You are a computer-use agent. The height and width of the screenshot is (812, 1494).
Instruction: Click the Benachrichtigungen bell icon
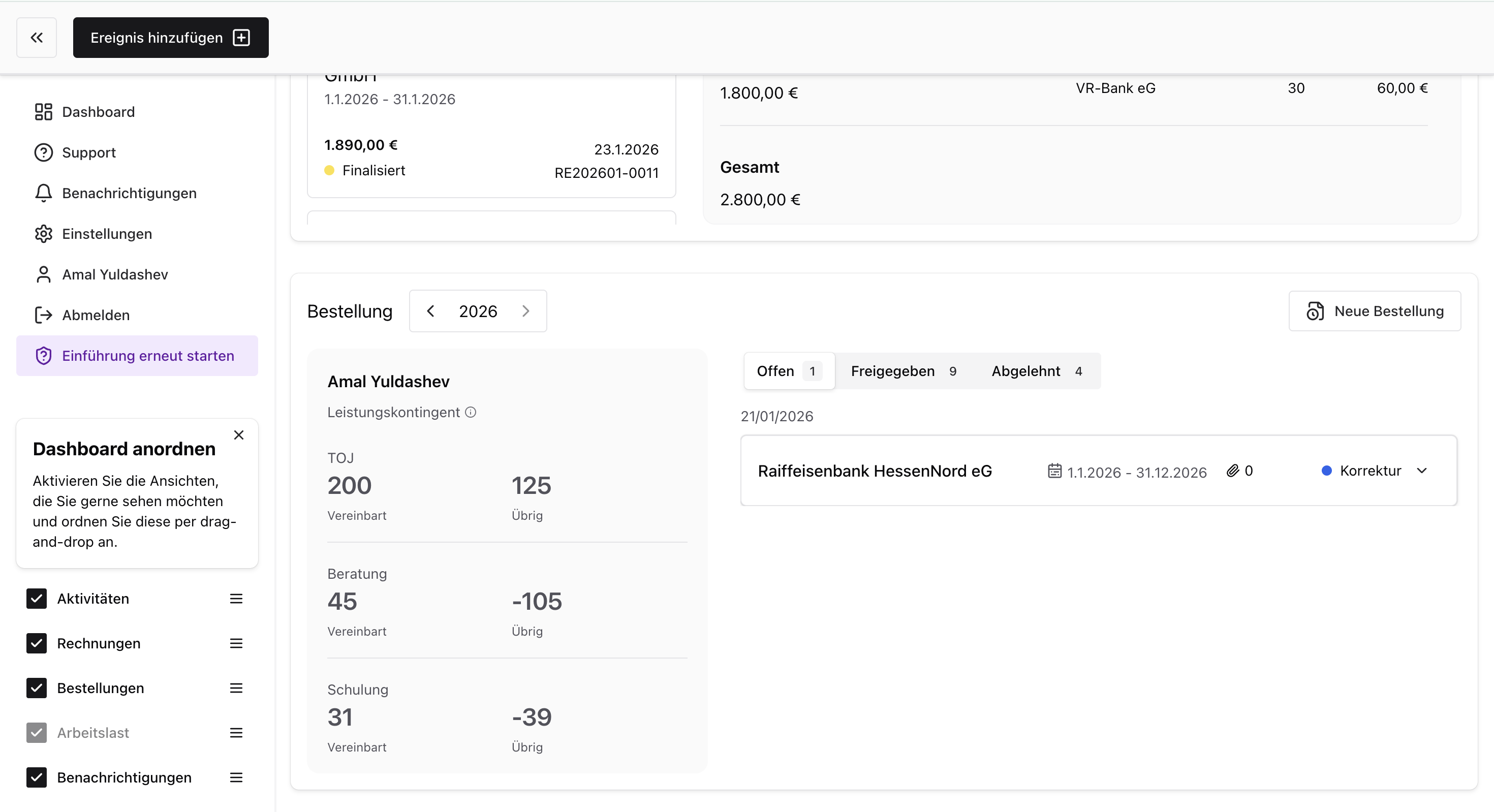click(44, 193)
